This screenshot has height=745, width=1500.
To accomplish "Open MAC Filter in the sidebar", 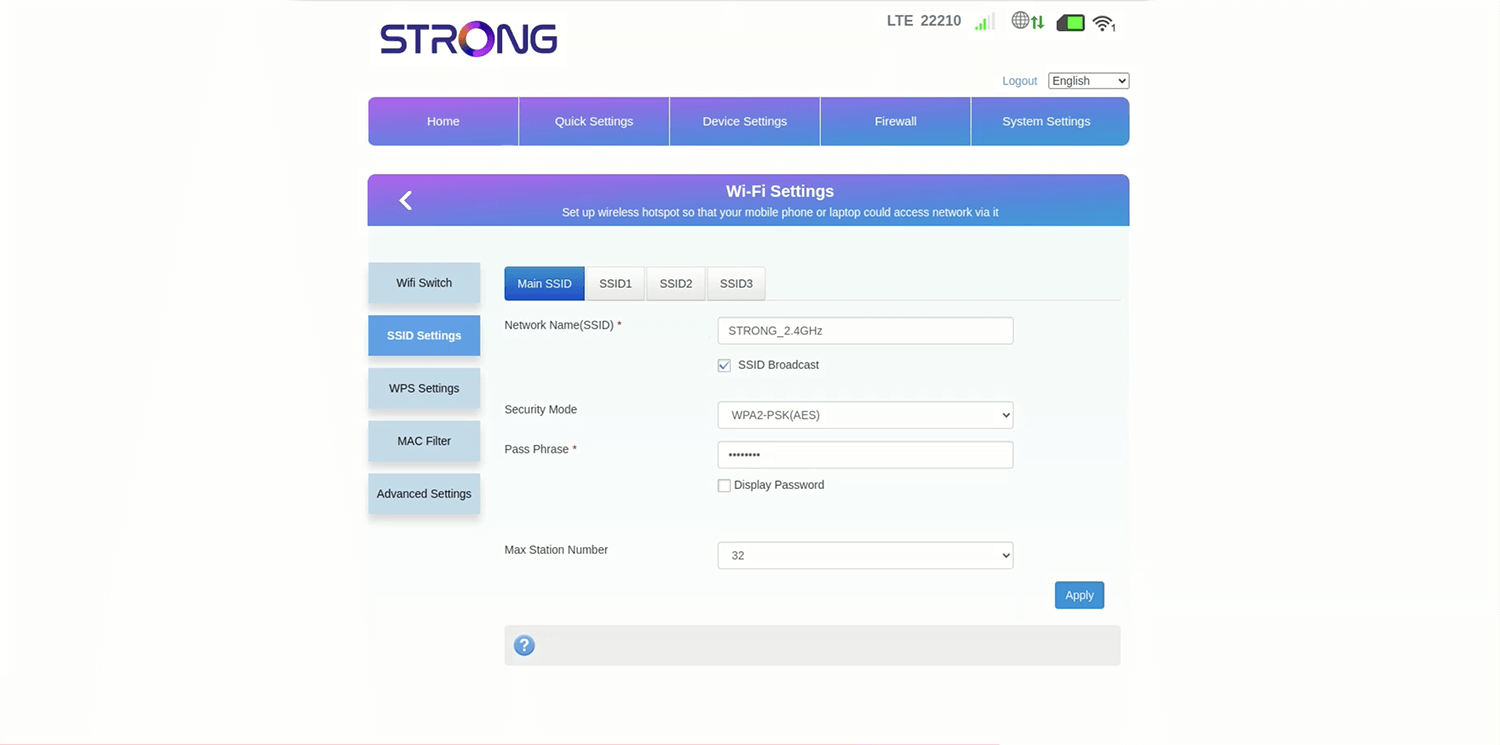I will click(x=424, y=441).
